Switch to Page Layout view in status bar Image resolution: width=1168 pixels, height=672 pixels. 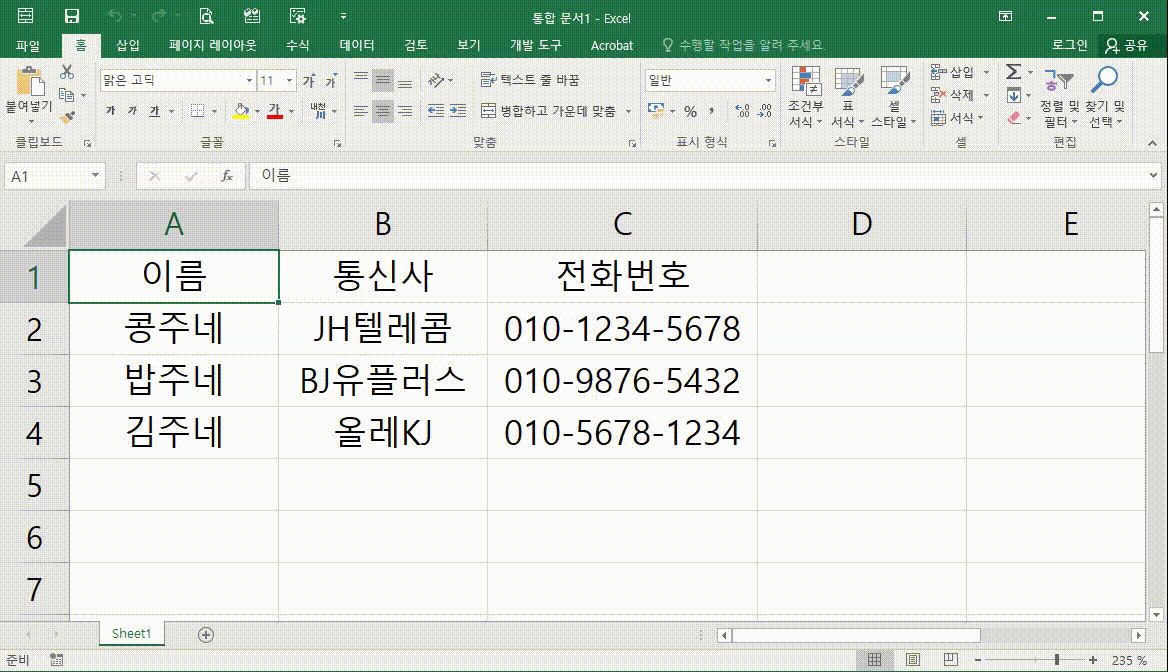pos(912,659)
